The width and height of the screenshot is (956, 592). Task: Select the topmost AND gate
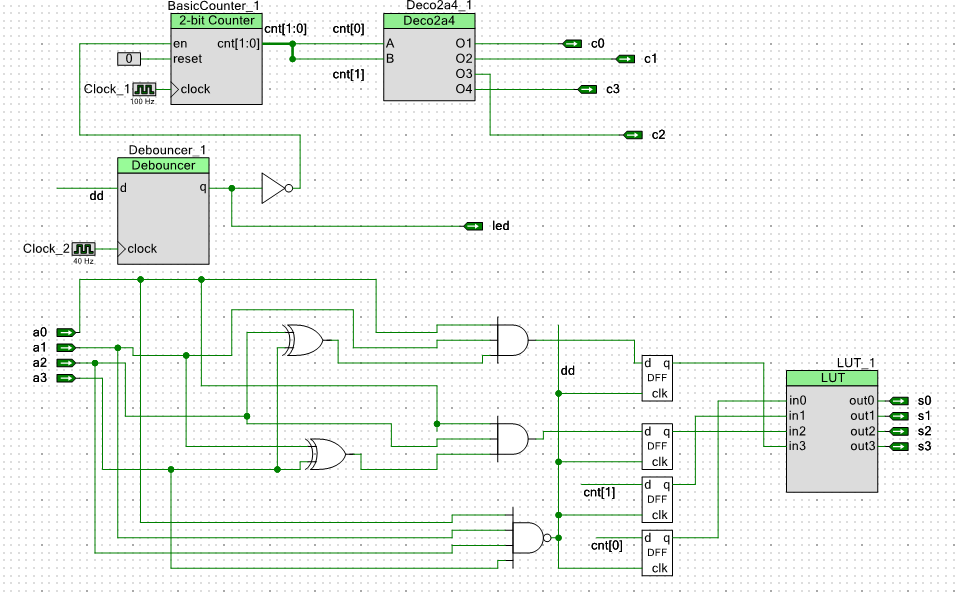(511, 340)
